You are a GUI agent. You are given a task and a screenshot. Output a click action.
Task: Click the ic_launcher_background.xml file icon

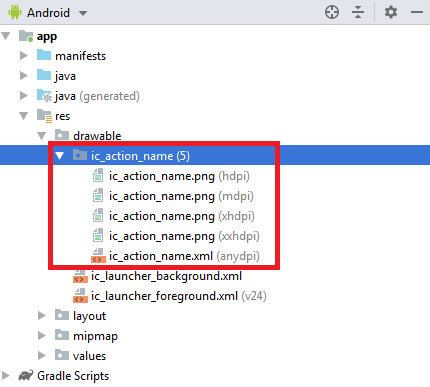pyautogui.click(x=80, y=276)
